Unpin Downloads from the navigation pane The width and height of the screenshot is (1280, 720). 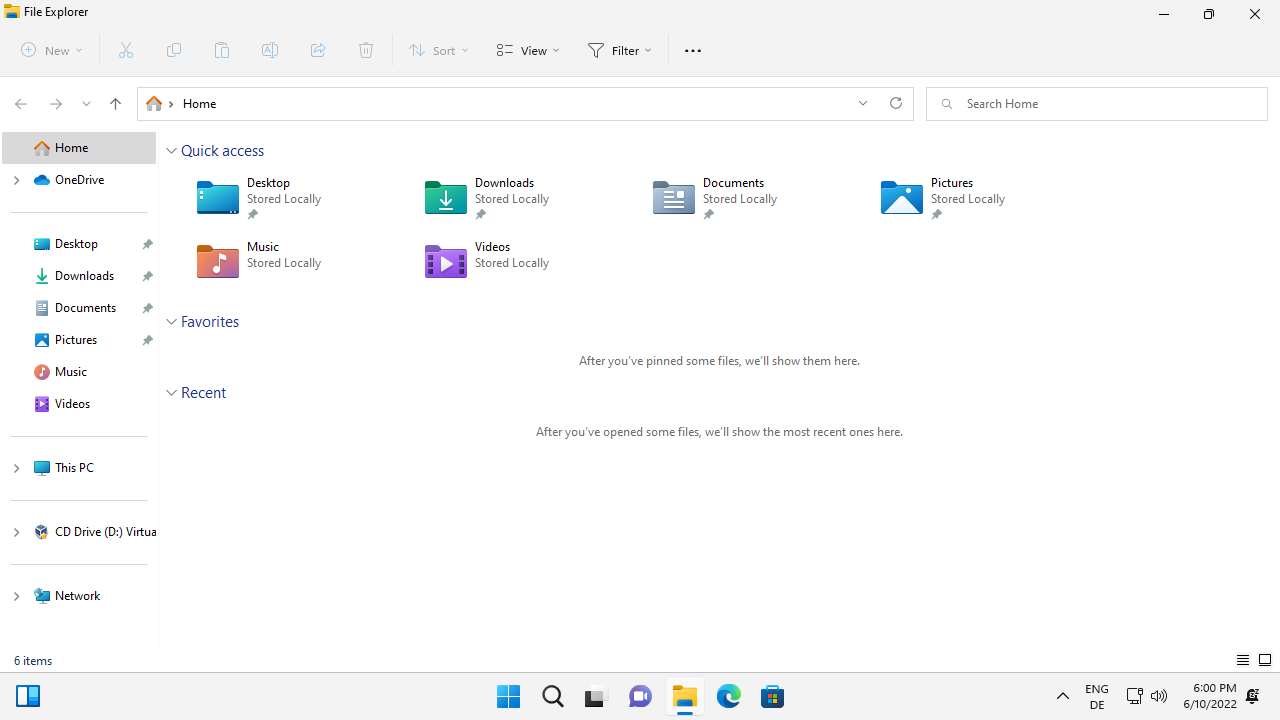tap(147, 276)
